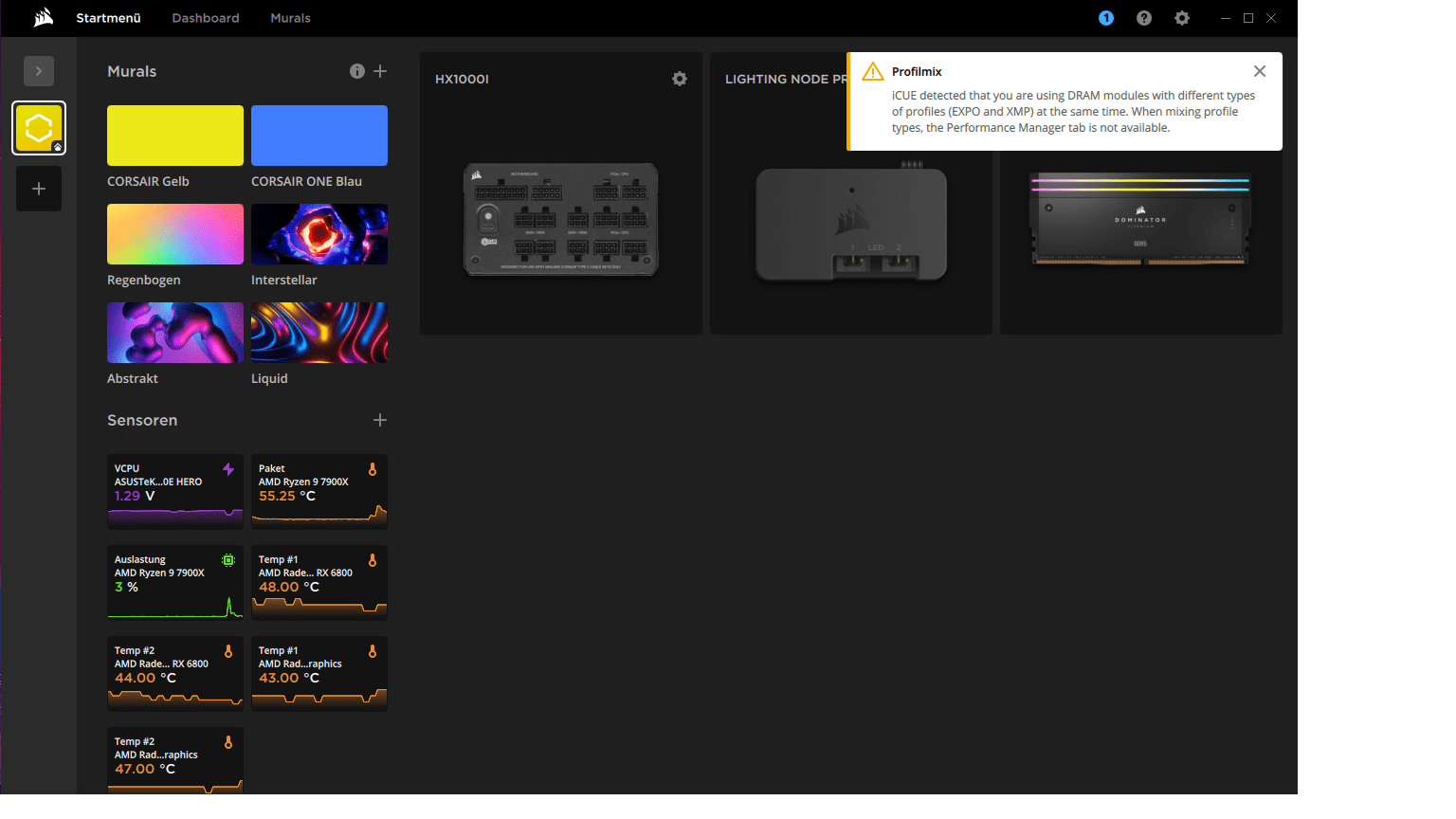Click thermometer icon on Temp #1 RX 6800
Viewport: 1456px width, 819px height.
373,560
